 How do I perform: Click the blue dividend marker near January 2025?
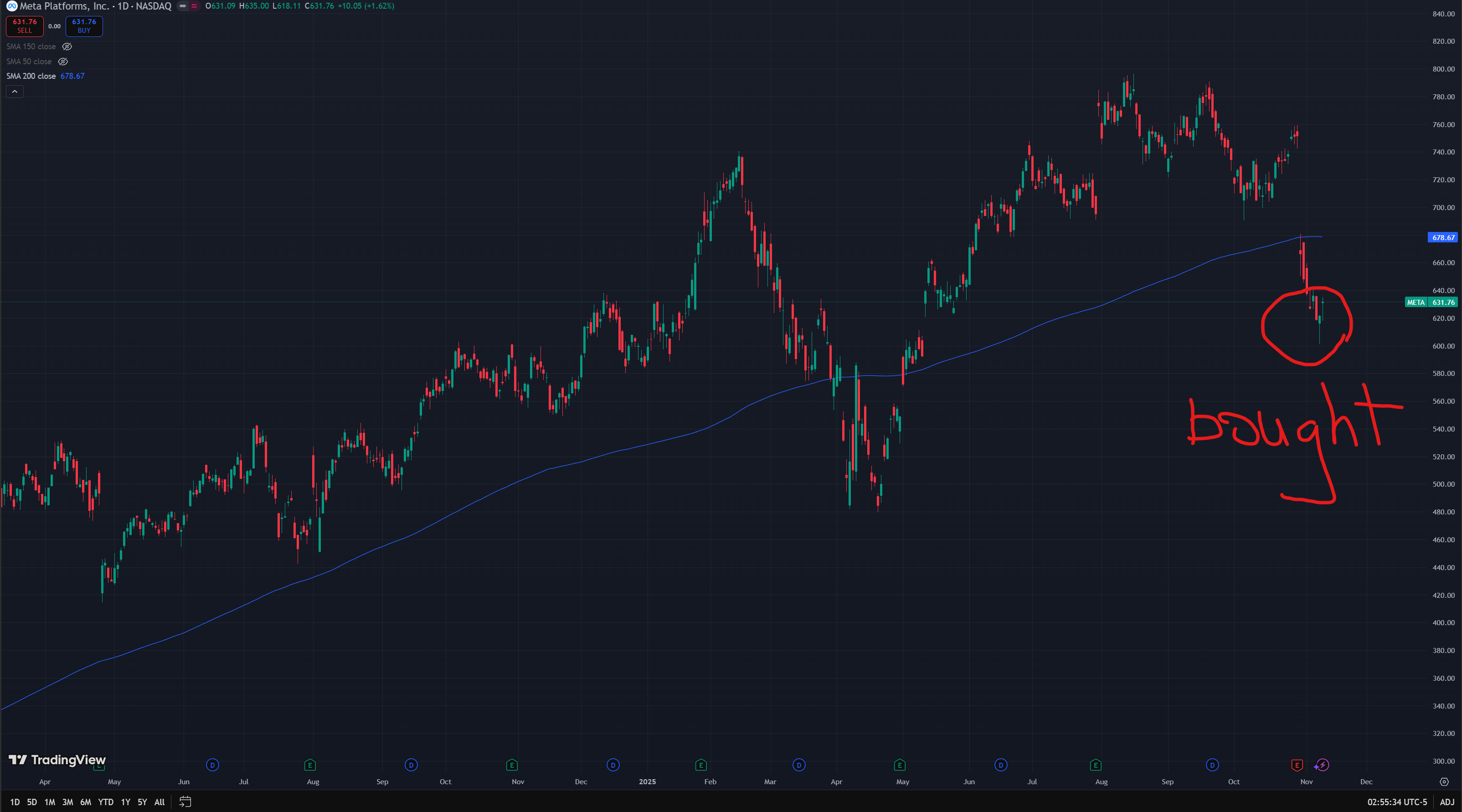click(x=613, y=765)
